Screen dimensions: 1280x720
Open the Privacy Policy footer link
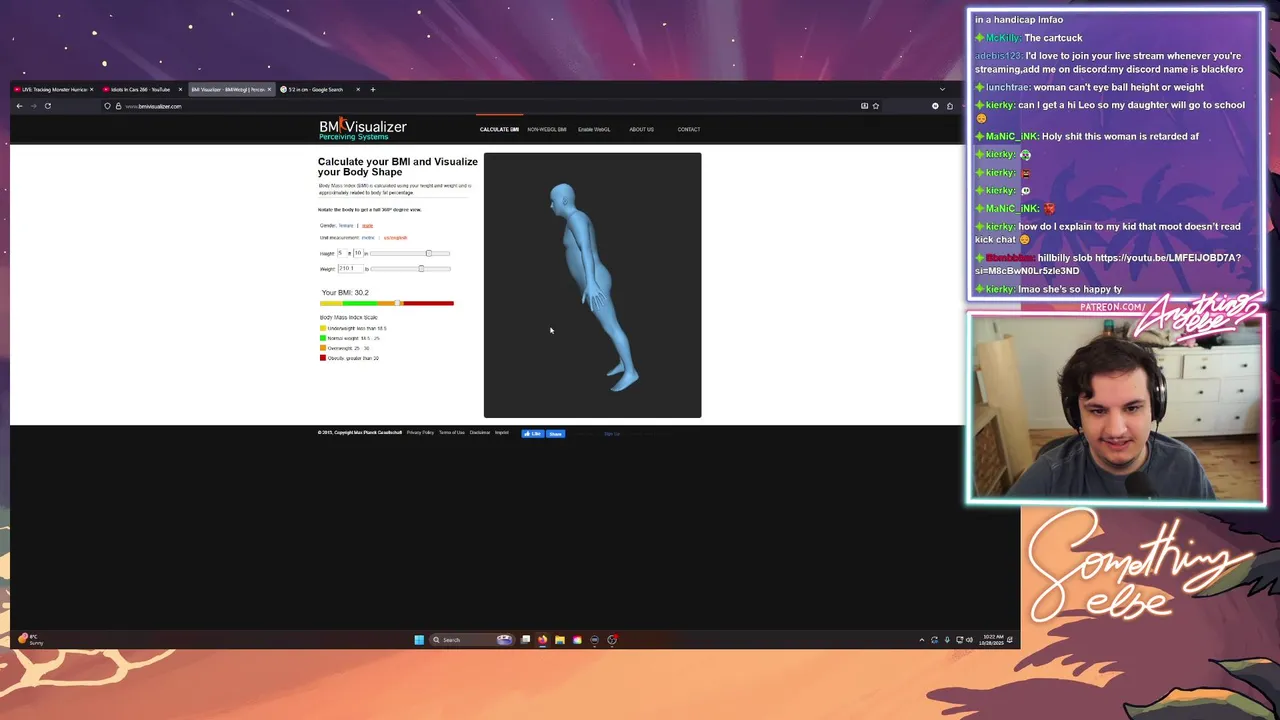(x=420, y=433)
